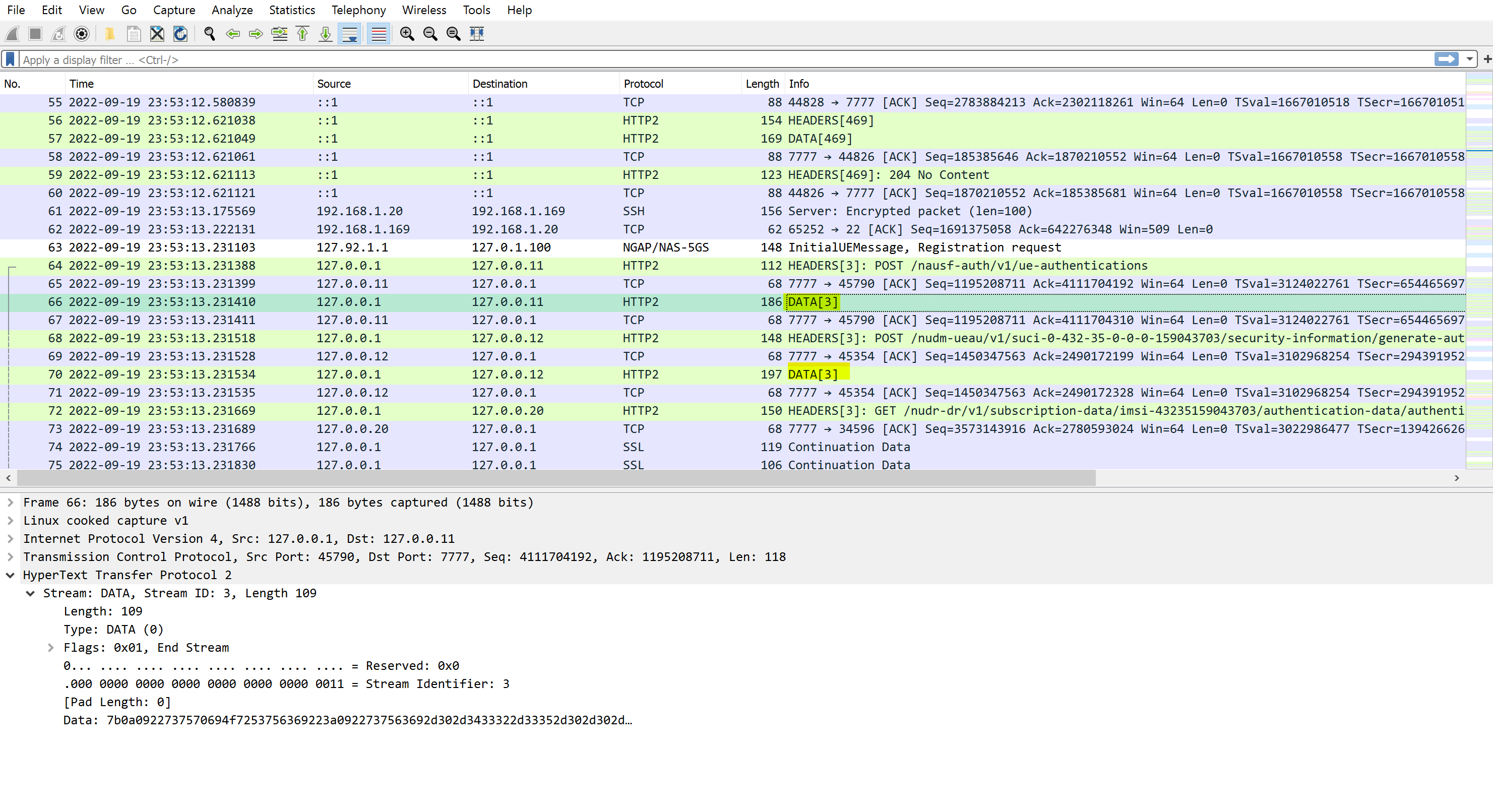
Task: Collapse the HyperText Transfer Protocol 2 section
Action: [11, 575]
